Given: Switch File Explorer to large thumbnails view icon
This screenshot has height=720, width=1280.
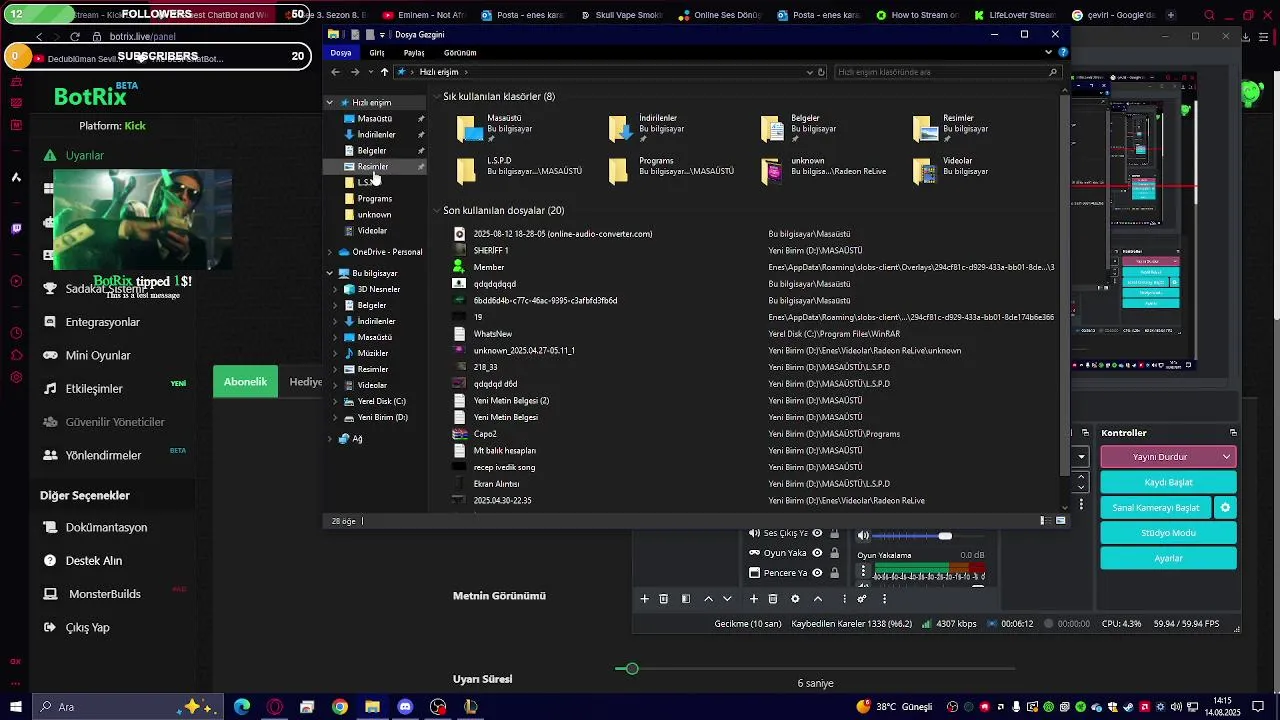Looking at the screenshot, I should (x=1061, y=521).
